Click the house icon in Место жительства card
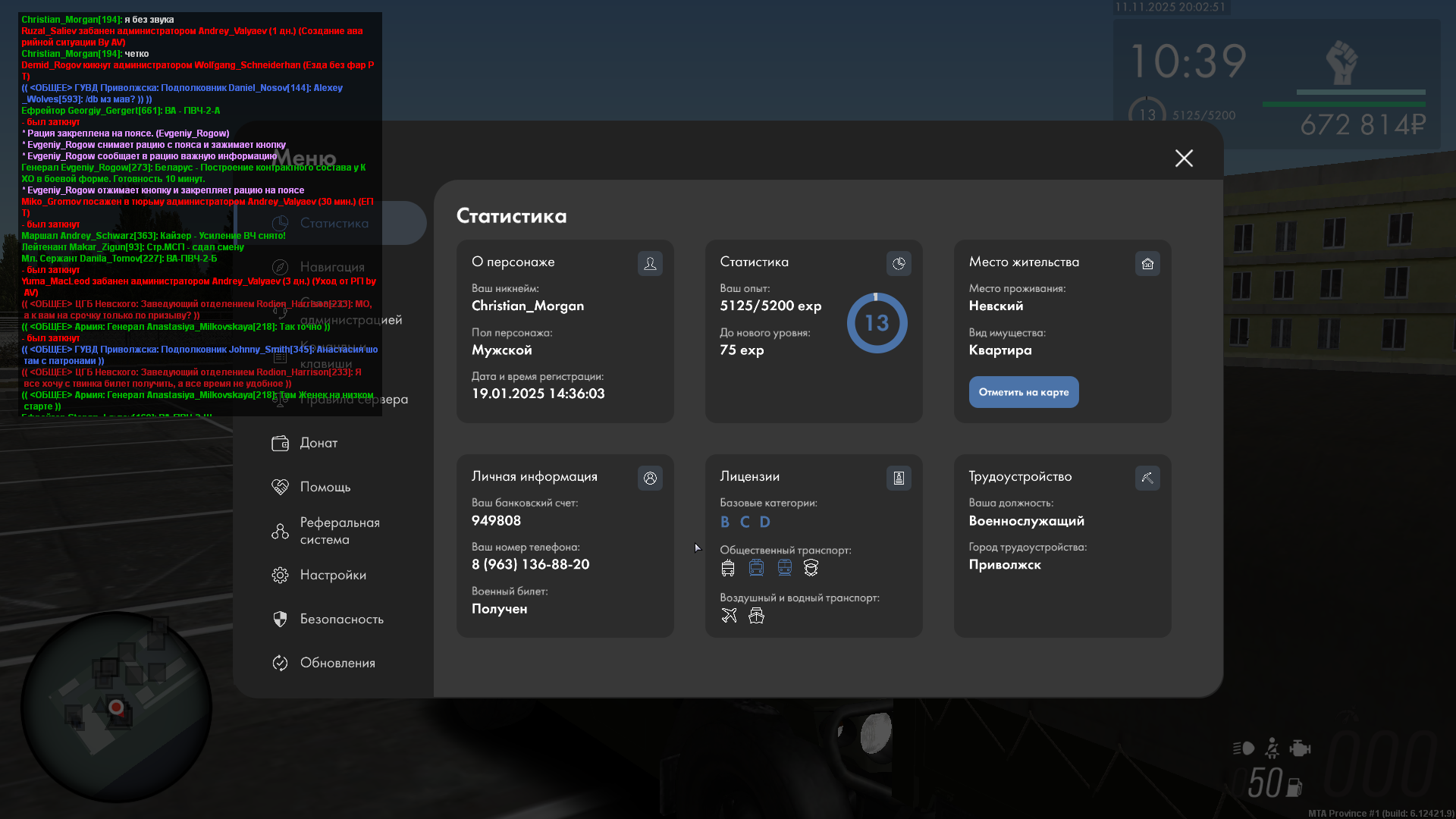 tap(1147, 263)
